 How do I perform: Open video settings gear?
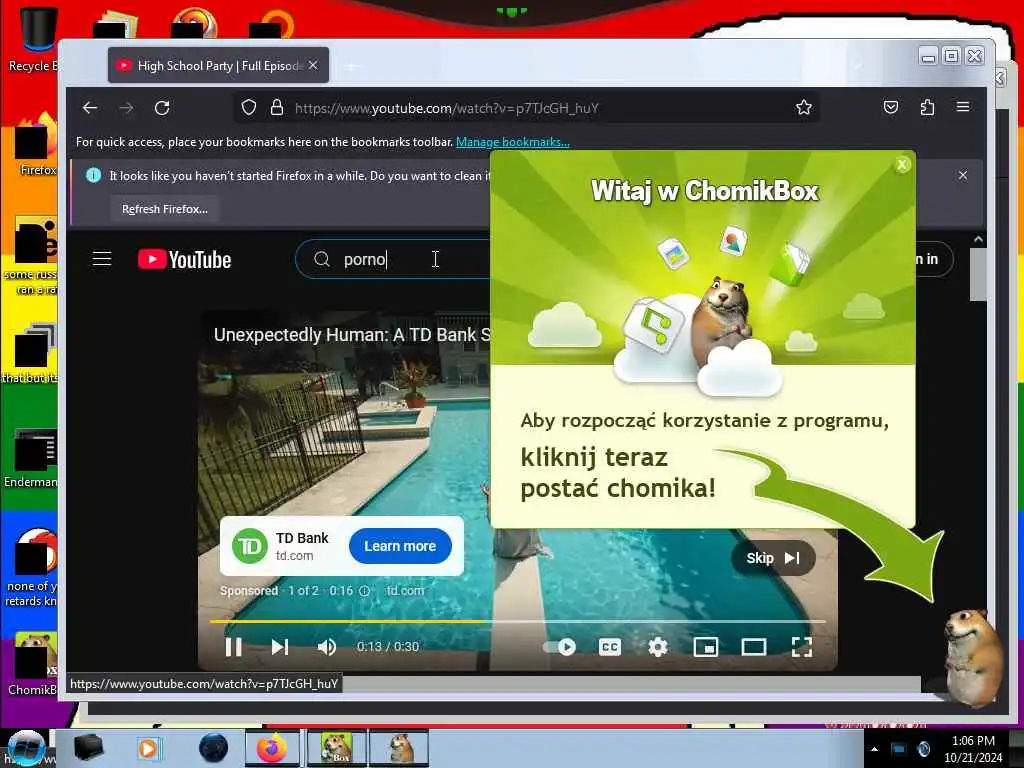click(x=658, y=647)
